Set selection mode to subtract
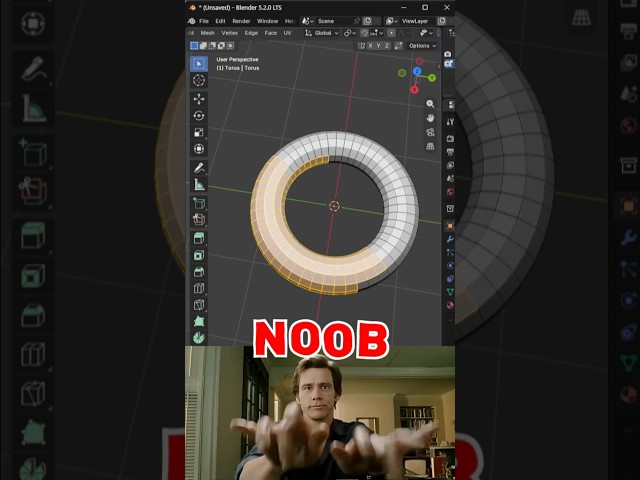The width and height of the screenshot is (640, 480). [212, 46]
